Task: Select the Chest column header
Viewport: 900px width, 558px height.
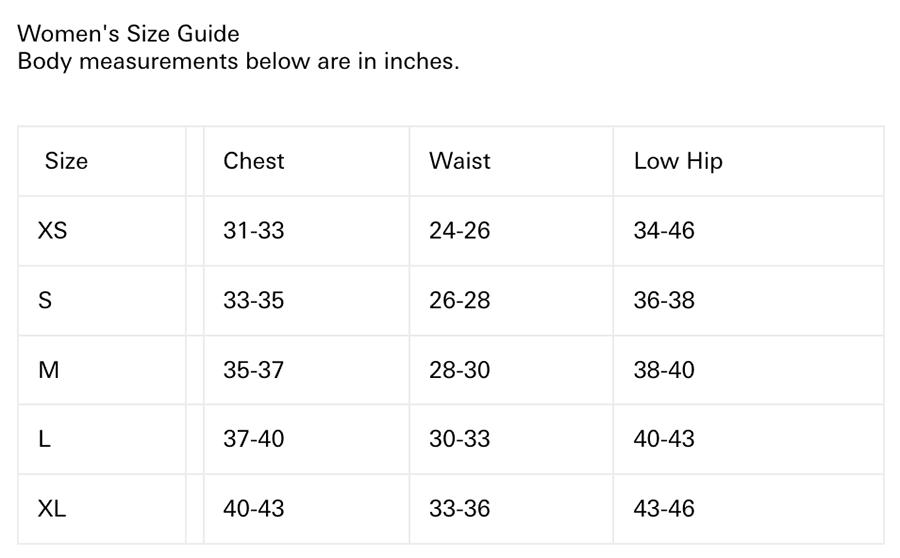Action: (x=254, y=161)
